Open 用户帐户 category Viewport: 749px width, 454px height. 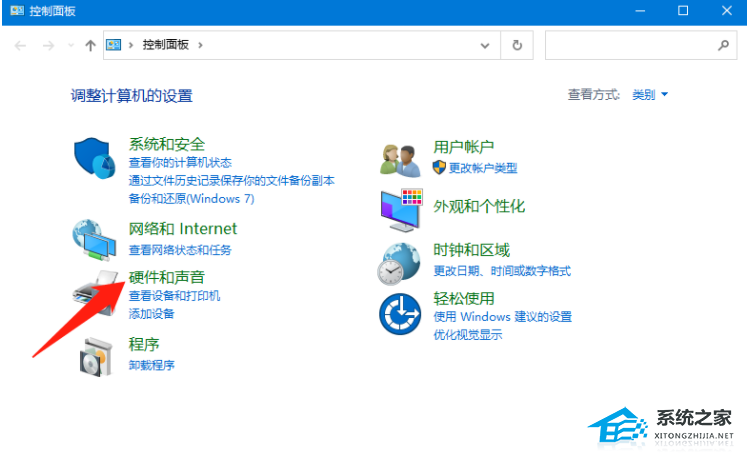point(463,147)
